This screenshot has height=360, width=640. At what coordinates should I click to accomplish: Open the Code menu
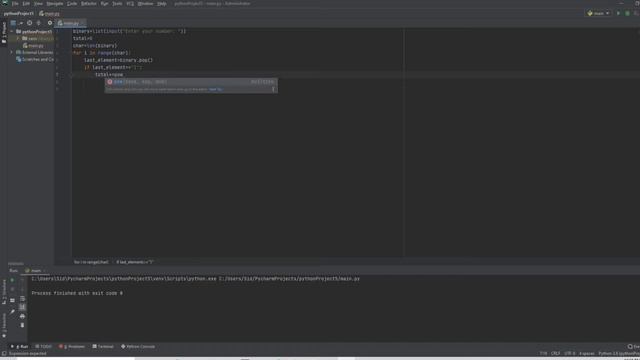click(x=72, y=4)
